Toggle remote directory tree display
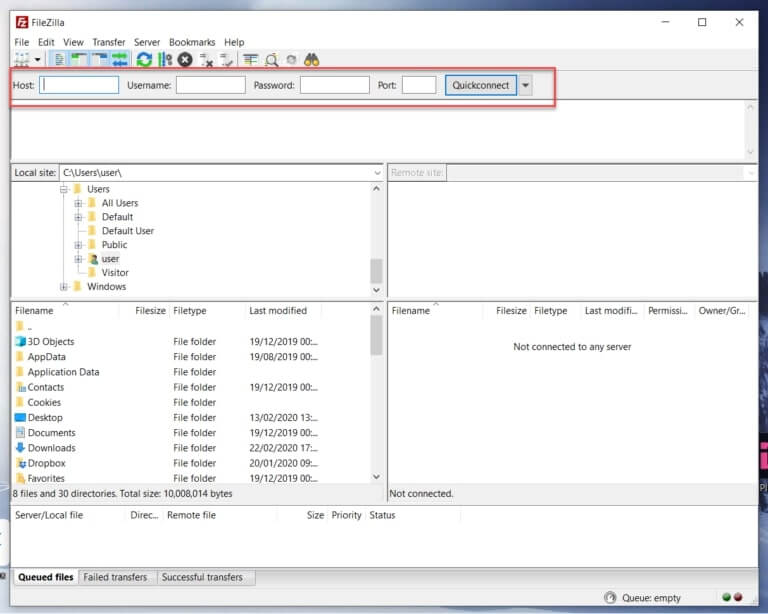 pyautogui.click(x=99, y=60)
